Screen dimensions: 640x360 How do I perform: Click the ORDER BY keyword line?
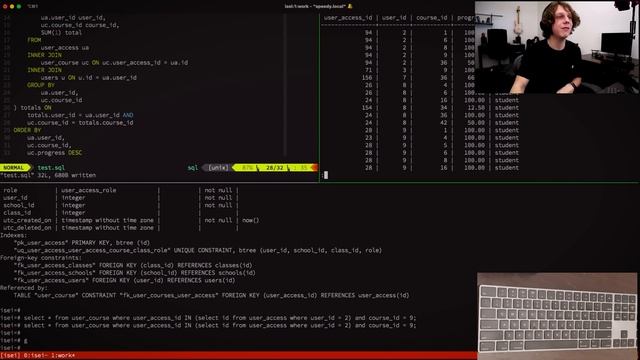(27, 130)
